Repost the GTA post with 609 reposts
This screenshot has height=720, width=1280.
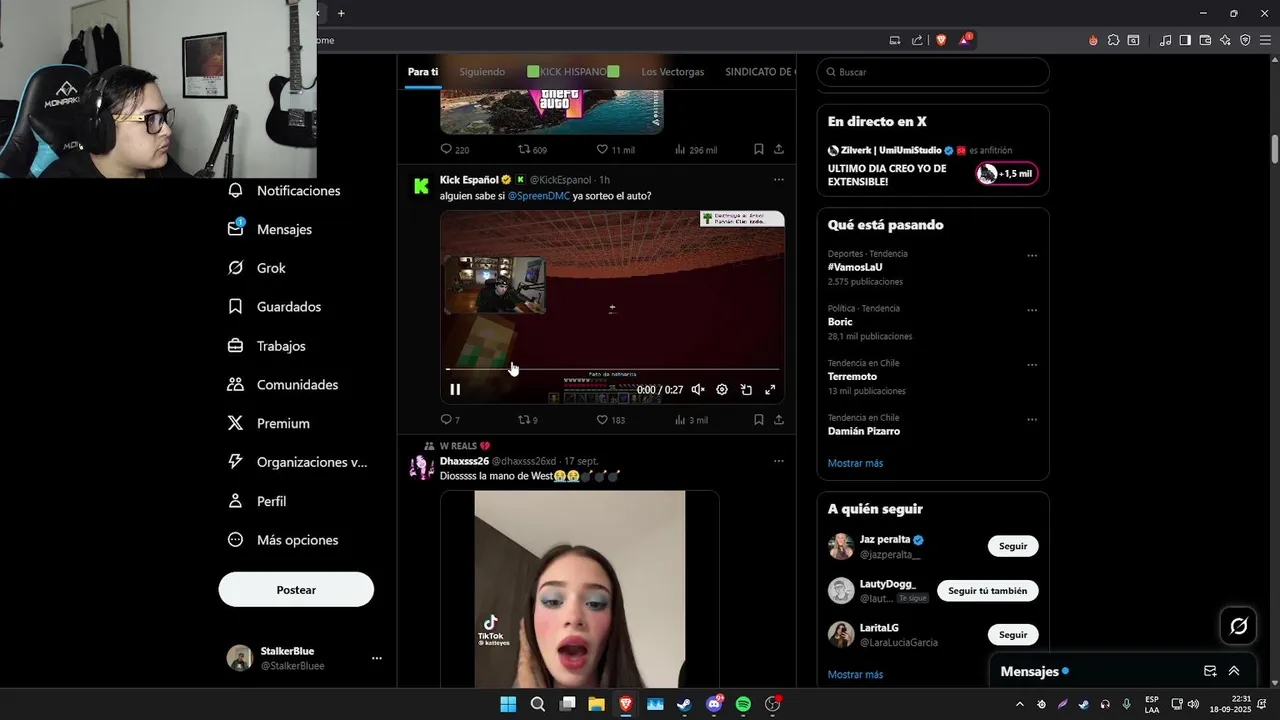(532, 150)
